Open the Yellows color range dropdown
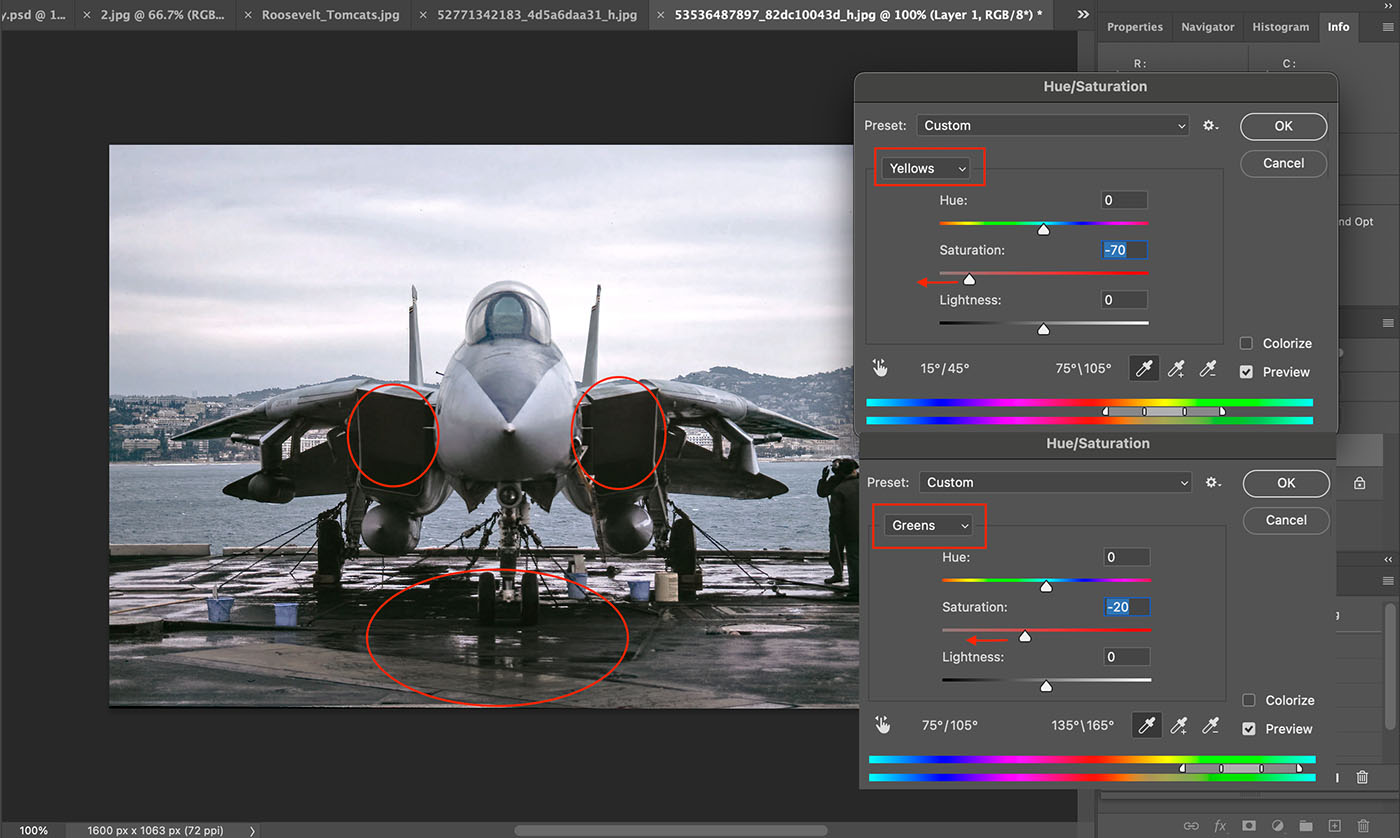Viewport: 1400px width, 838px height. click(926, 169)
